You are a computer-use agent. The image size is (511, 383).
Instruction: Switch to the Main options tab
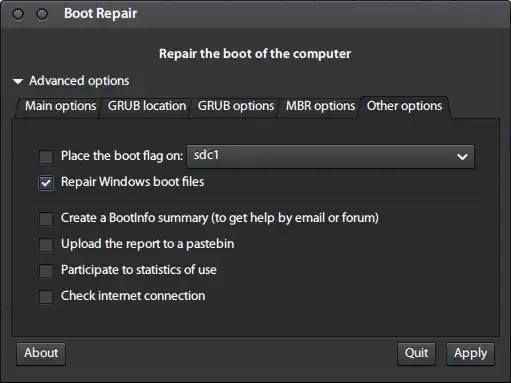(x=60, y=106)
